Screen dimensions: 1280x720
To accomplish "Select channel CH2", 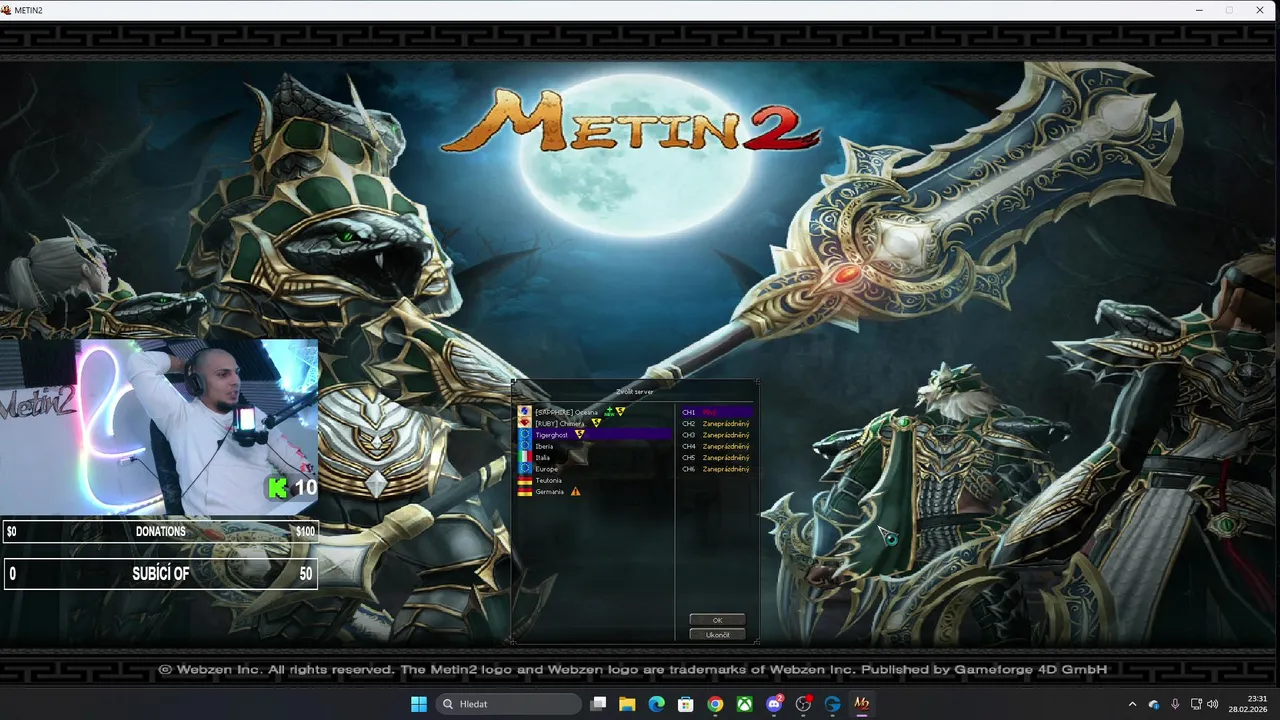I will click(x=715, y=423).
